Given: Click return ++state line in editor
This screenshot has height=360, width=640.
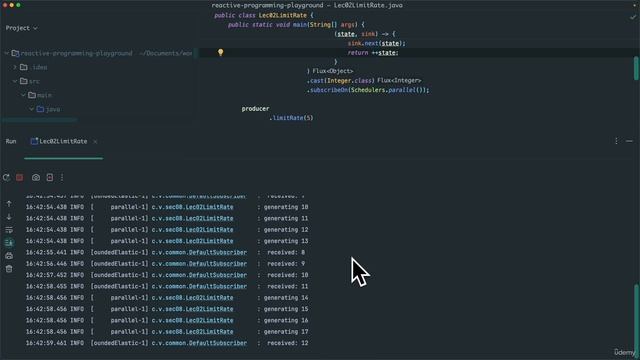Looking at the screenshot, I should point(373,53).
